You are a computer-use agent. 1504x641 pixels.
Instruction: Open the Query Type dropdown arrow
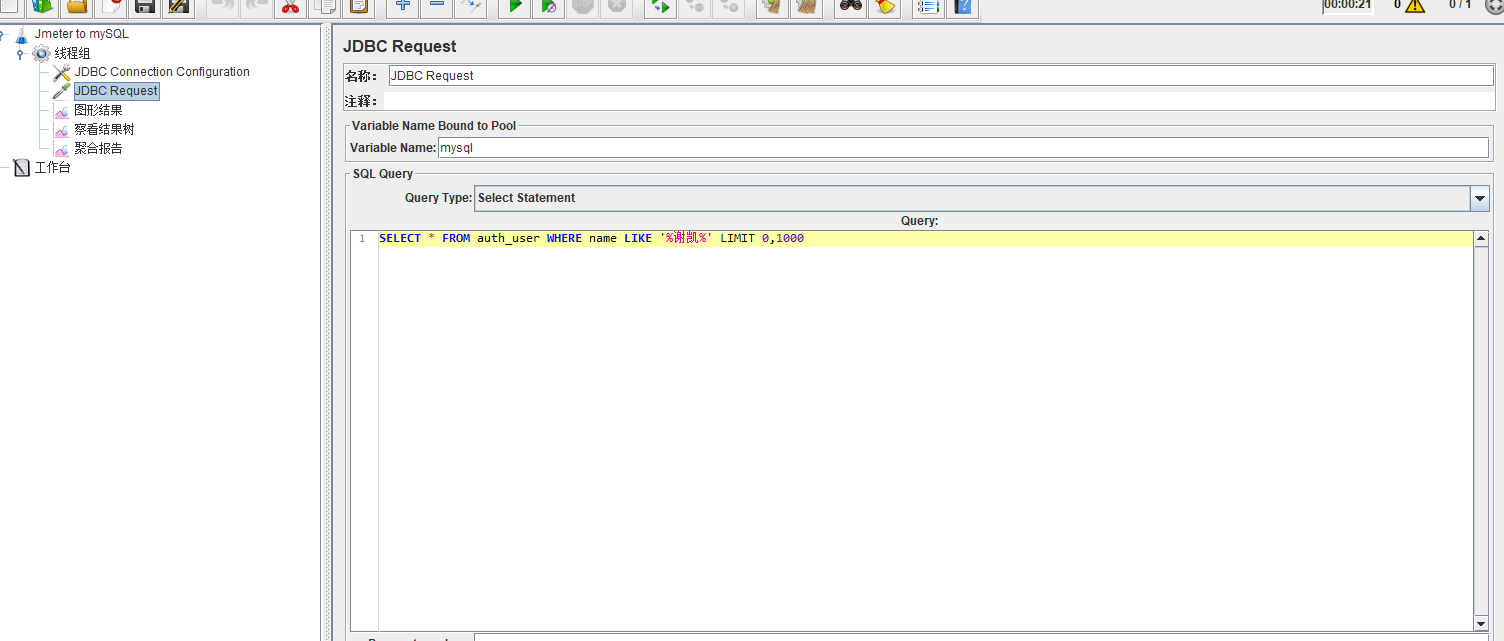tap(1479, 198)
